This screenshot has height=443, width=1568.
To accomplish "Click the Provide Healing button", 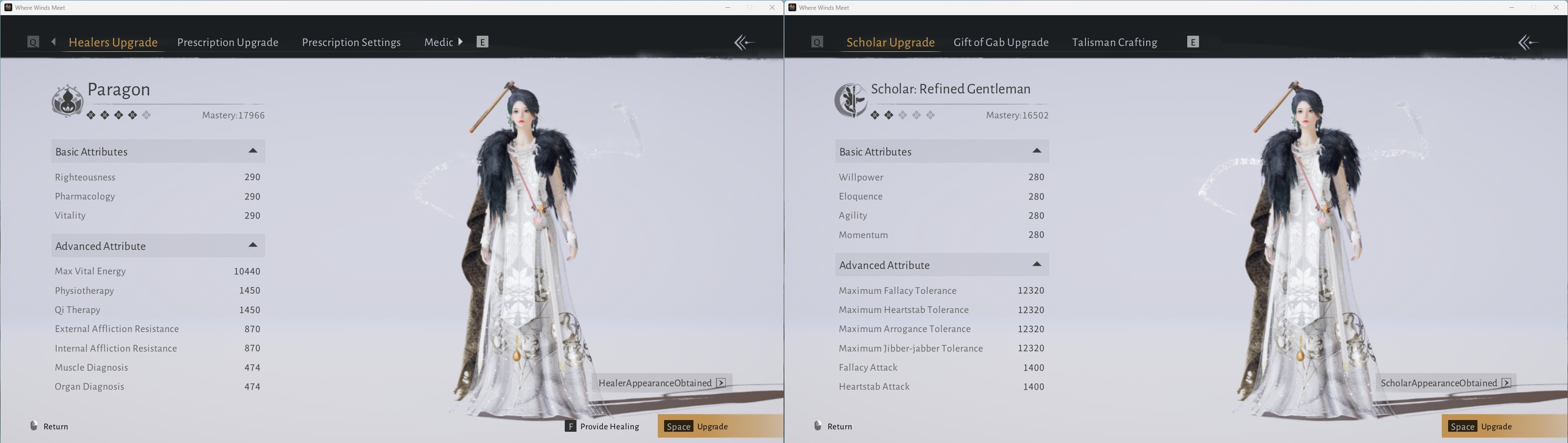I will tap(602, 426).
